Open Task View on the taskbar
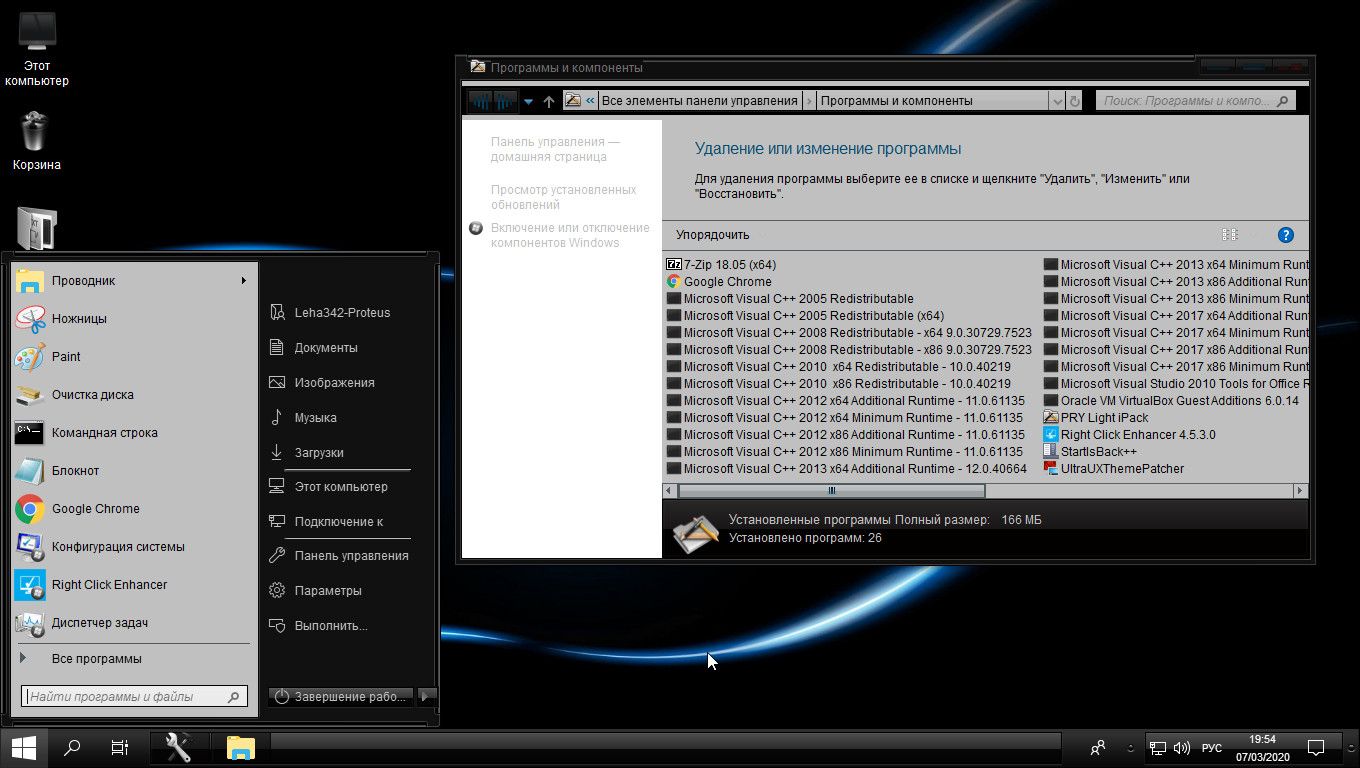Screen dimensions: 1360x768 tap(119, 747)
